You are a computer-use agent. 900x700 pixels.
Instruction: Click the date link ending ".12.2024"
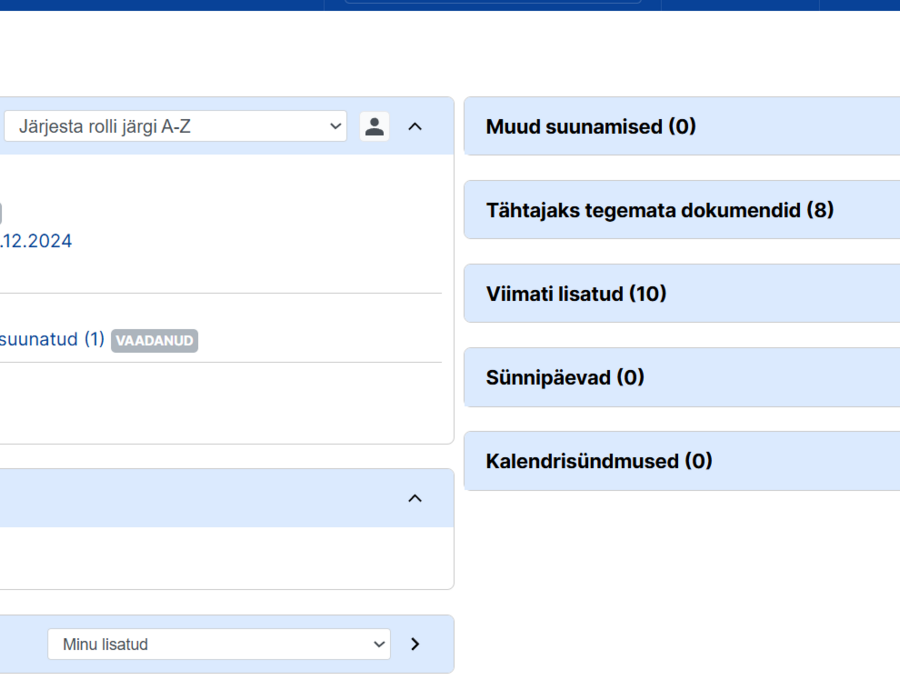[36, 241]
